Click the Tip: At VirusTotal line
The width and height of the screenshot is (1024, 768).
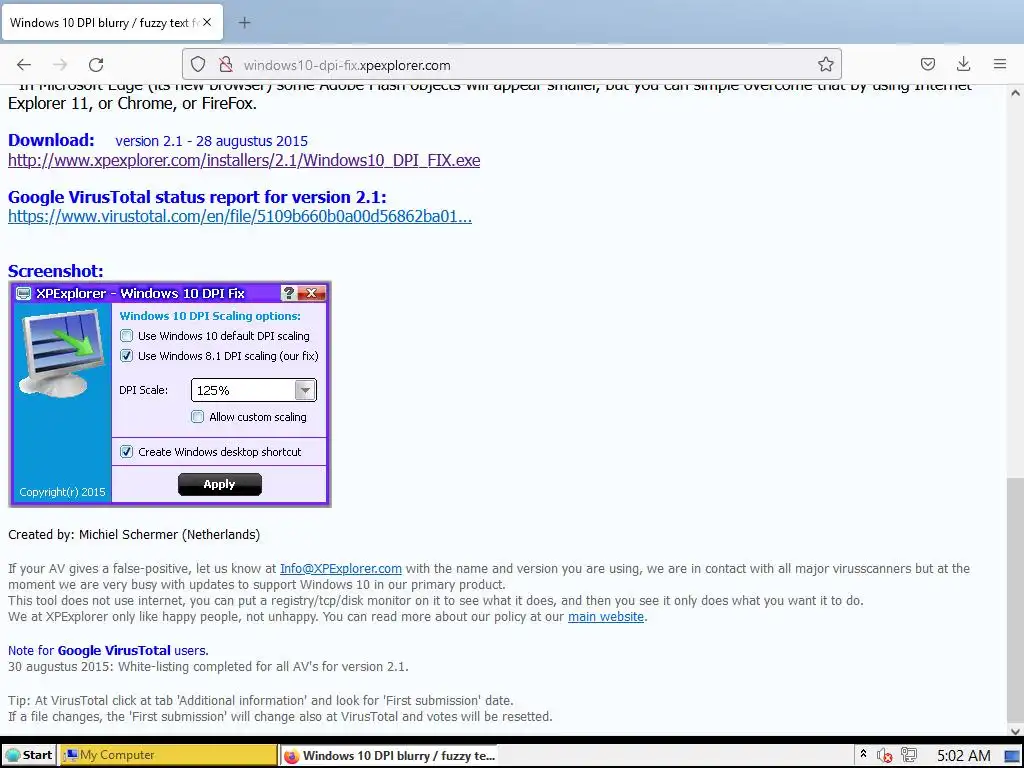261,701
